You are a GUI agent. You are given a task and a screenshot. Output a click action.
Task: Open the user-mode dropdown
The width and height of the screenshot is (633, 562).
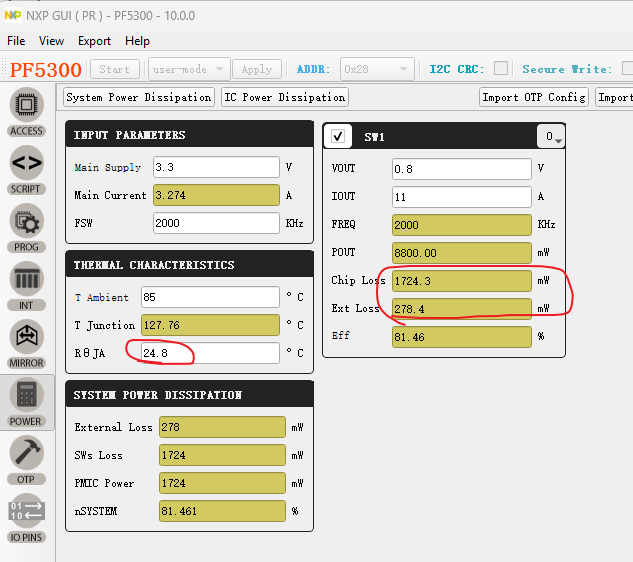189,69
